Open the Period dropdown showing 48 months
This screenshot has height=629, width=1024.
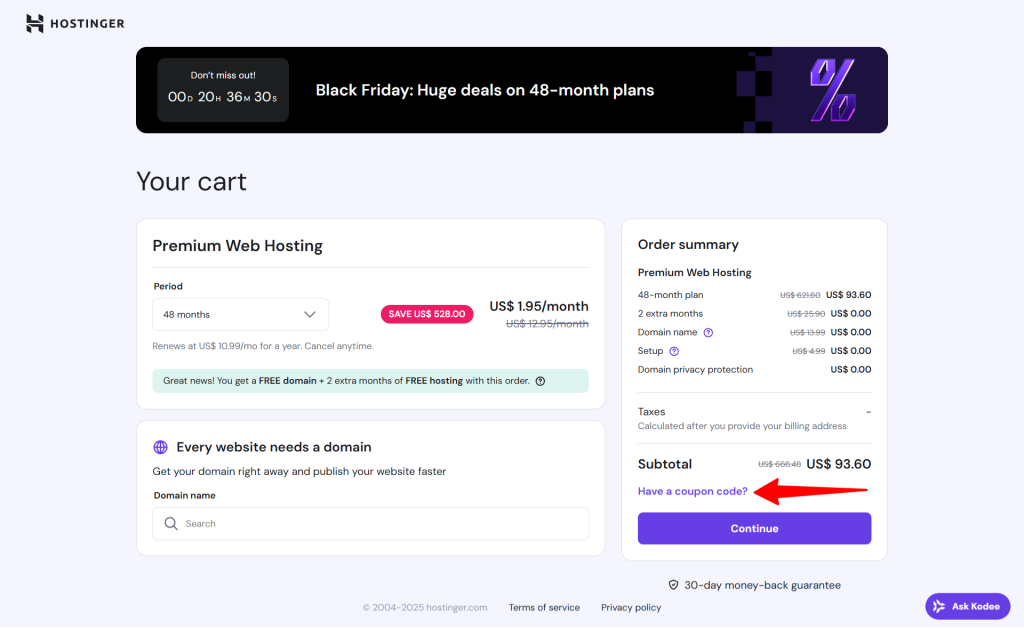pyautogui.click(x=240, y=314)
